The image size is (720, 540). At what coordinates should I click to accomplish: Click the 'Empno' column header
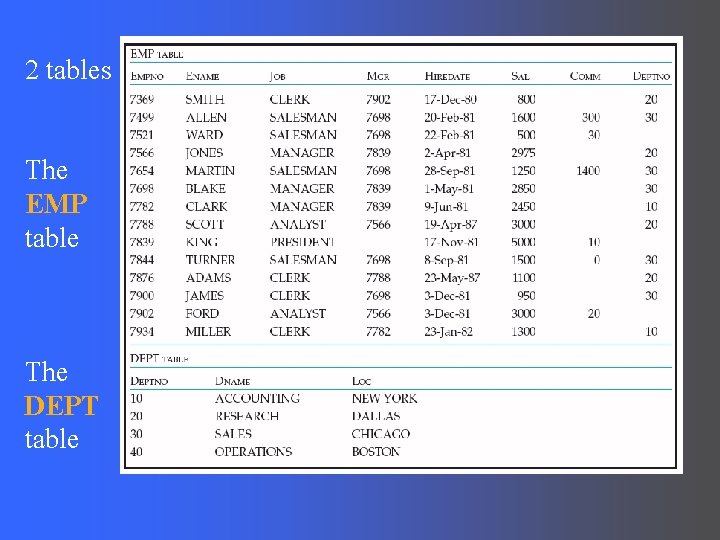pos(147,76)
